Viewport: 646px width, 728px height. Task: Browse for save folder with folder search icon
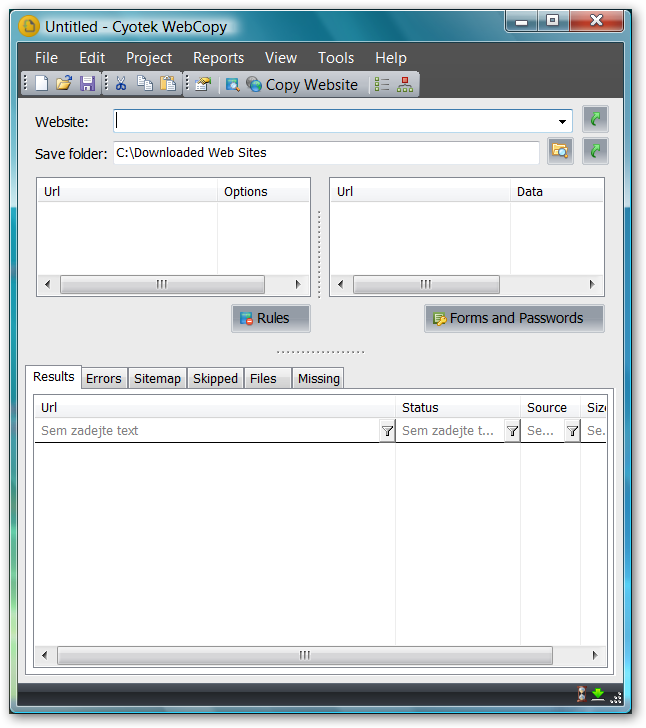click(x=561, y=151)
